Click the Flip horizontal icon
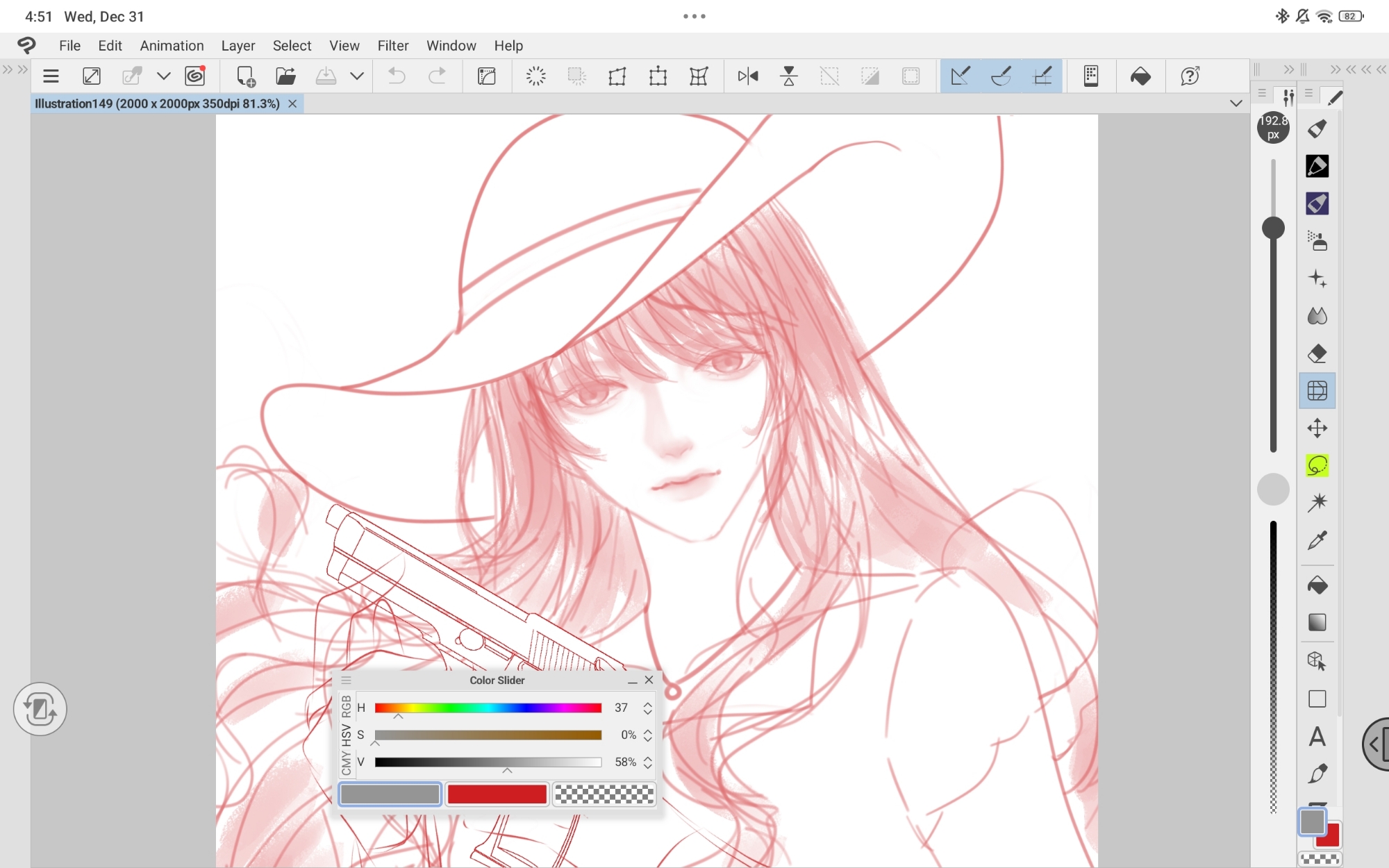Image resolution: width=1389 pixels, height=868 pixels. pos(748,76)
